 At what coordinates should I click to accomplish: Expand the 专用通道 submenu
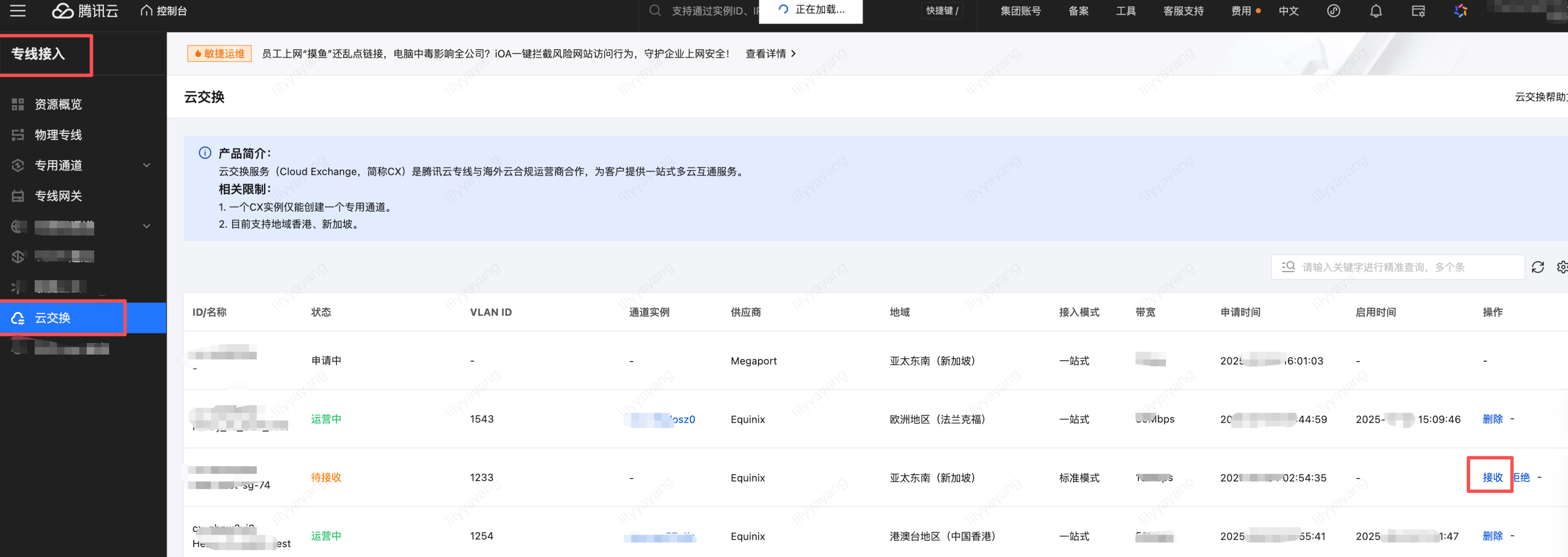point(146,166)
